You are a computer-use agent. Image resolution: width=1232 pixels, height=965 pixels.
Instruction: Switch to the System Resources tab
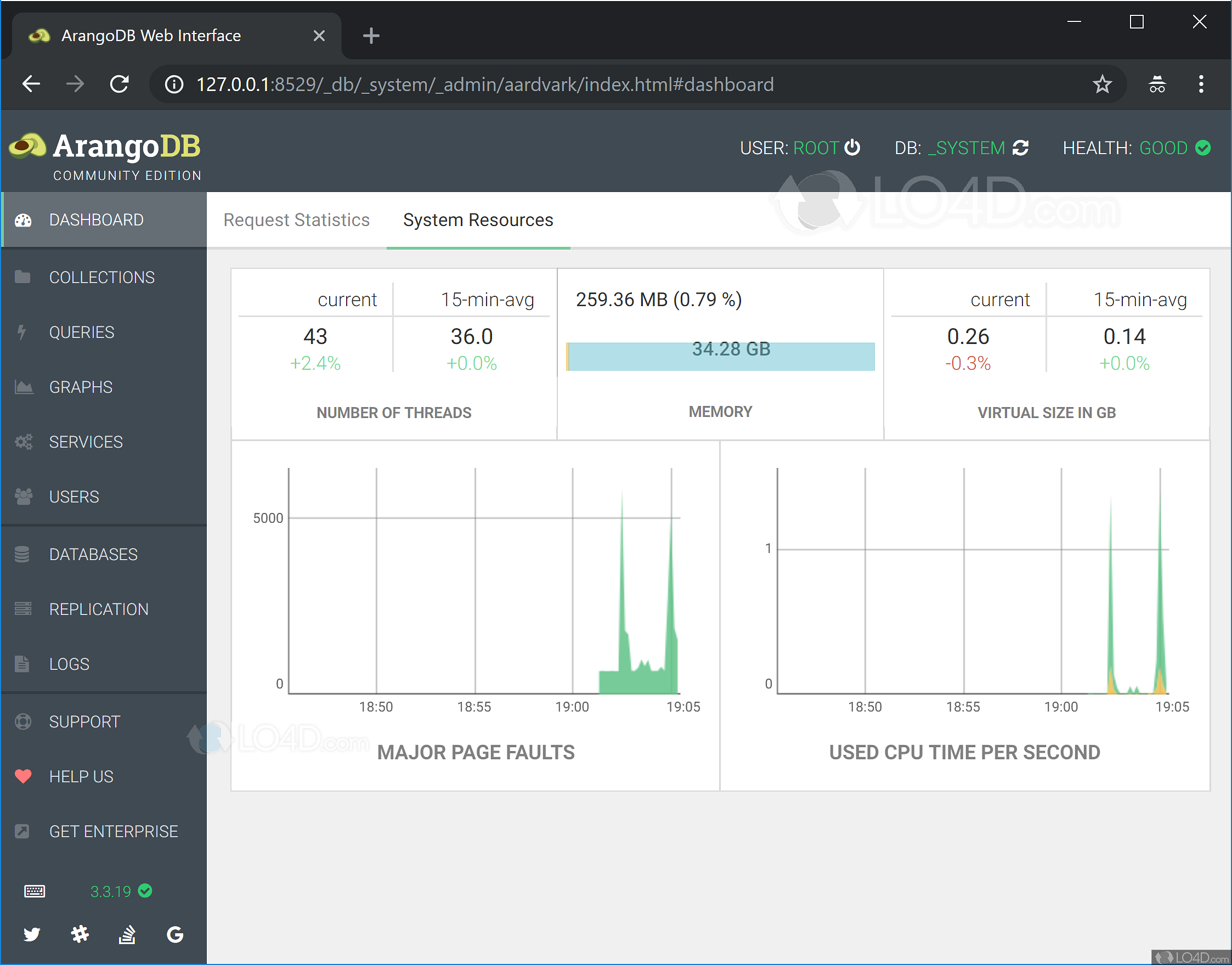pos(477,220)
